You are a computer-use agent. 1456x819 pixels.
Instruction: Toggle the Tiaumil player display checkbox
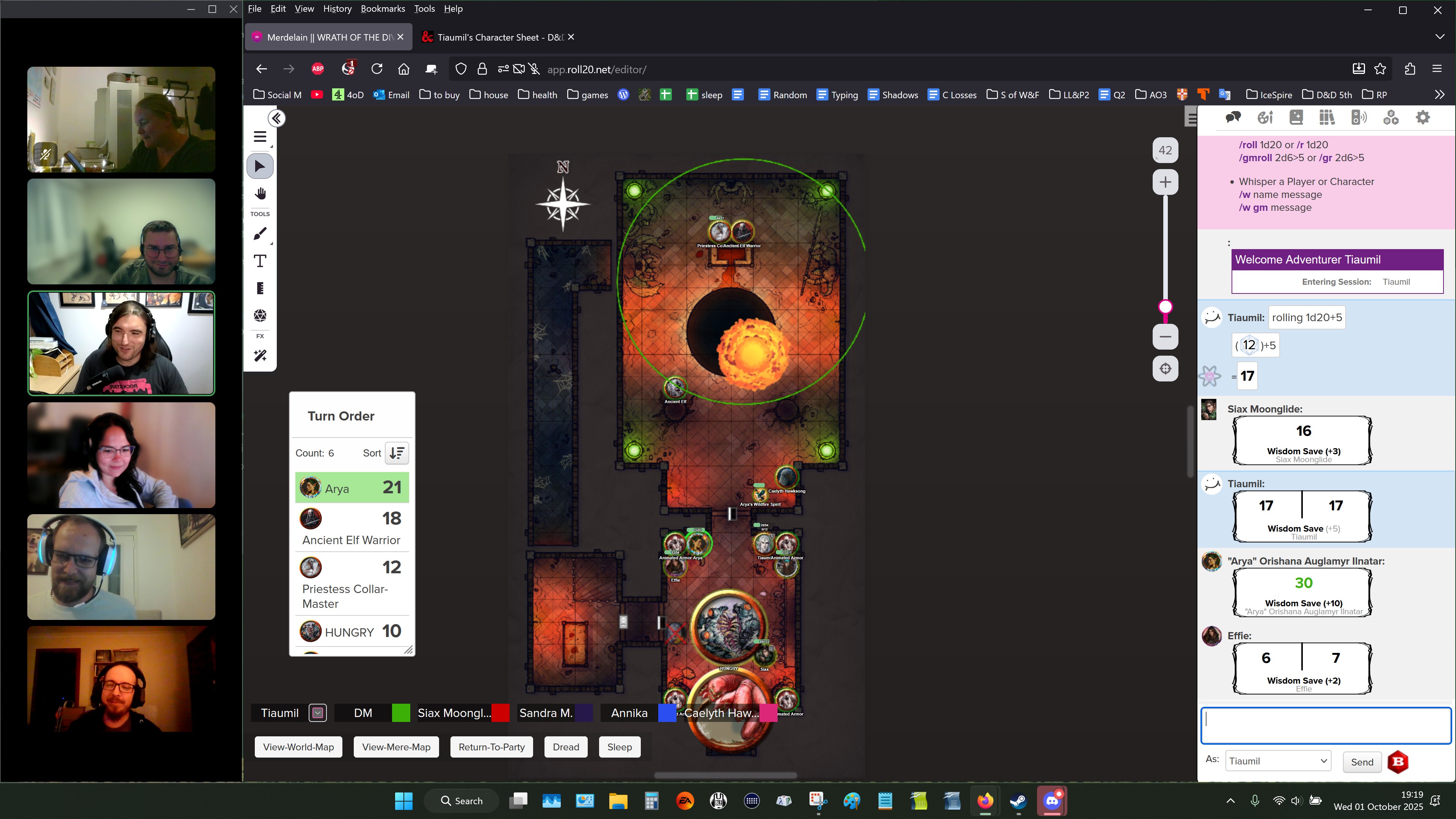pos(318,713)
